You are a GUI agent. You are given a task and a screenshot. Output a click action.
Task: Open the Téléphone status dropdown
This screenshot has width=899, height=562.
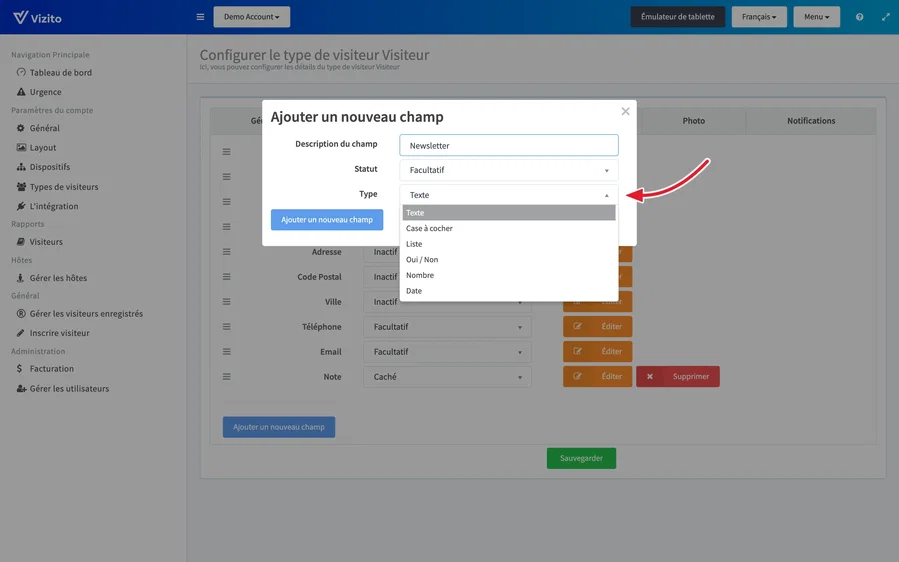[447, 327]
